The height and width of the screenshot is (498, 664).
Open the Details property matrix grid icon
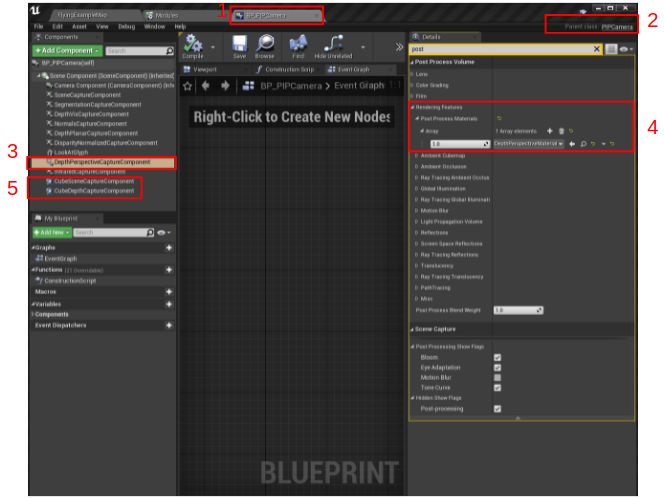click(x=611, y=49)
